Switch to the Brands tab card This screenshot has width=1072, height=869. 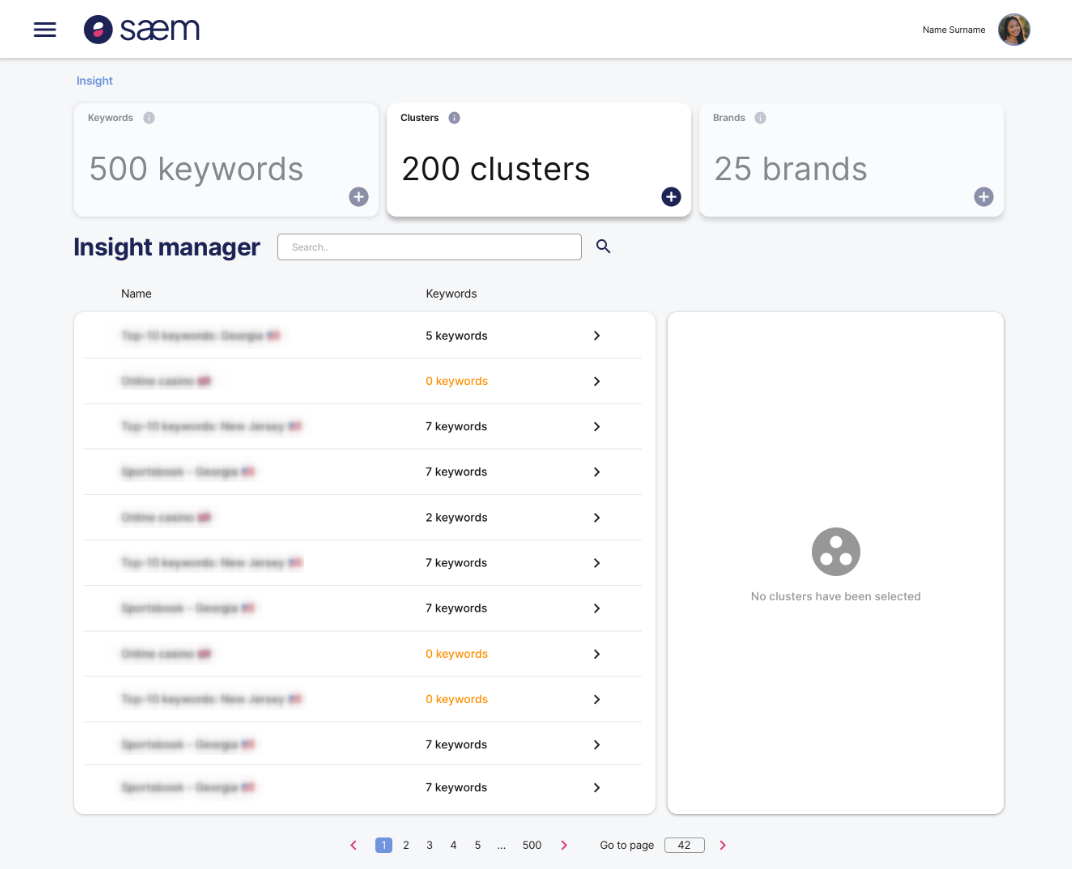coord(850,160)
